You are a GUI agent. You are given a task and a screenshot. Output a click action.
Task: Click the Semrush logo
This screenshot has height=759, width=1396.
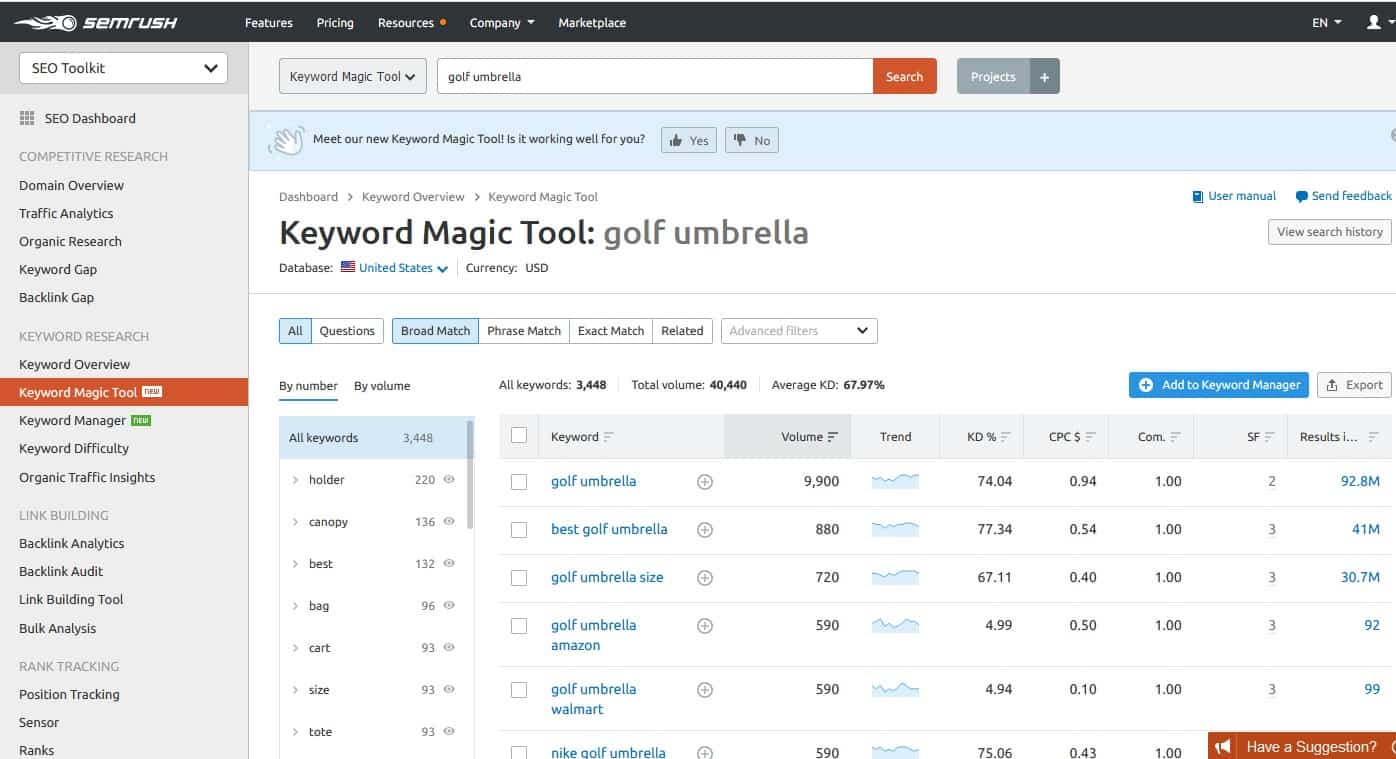(x=95, y=22)
